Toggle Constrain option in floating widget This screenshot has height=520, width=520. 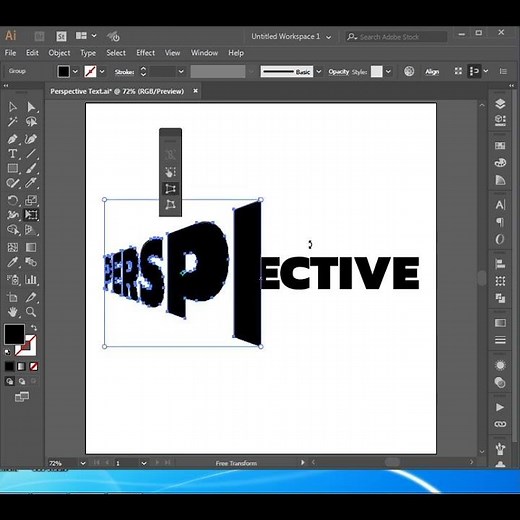[170, 155]
